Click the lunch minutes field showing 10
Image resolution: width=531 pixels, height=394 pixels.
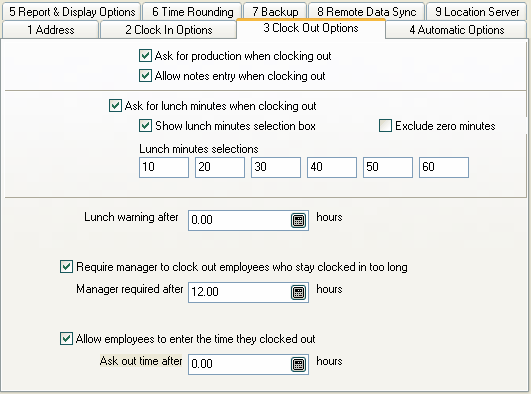click(x=164, y=167)
